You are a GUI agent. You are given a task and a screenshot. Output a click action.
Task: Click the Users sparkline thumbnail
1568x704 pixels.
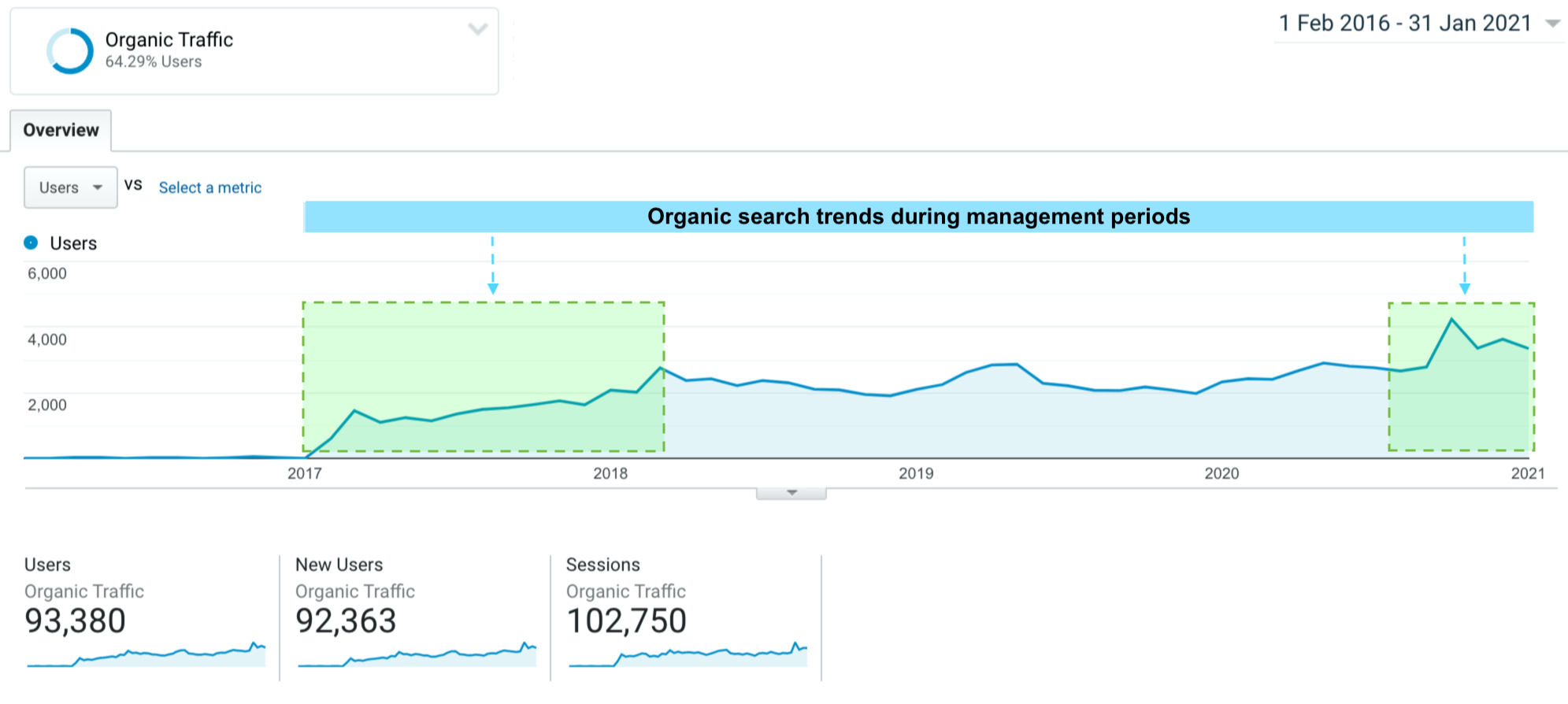(146, 654)
